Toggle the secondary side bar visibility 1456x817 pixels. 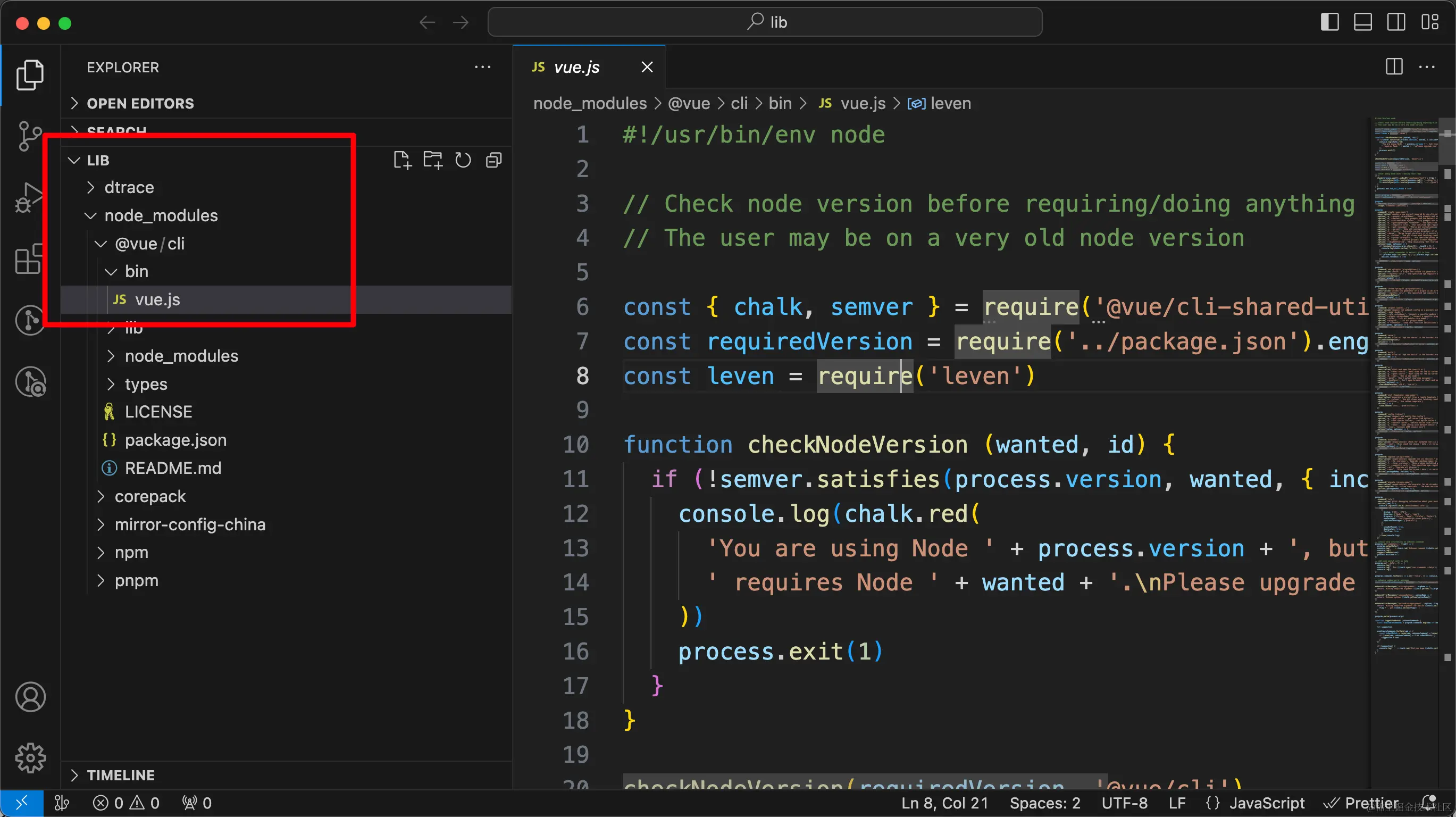point(1395,22)
